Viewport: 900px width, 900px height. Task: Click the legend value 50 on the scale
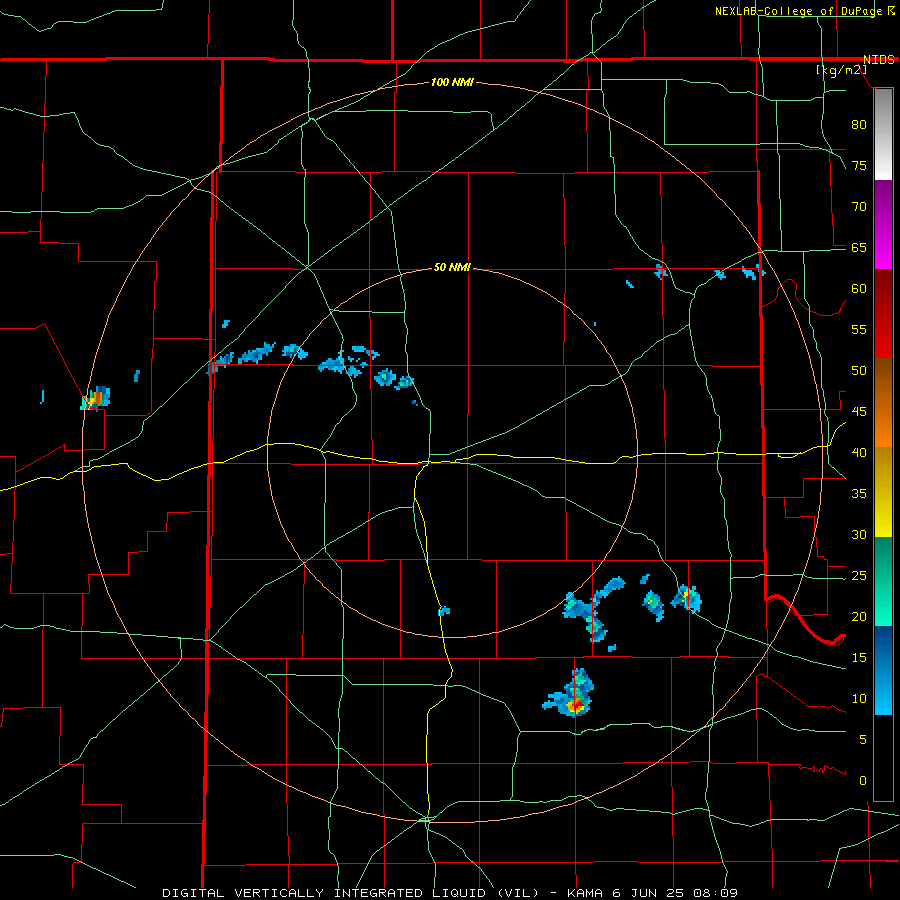click(859, 371)
